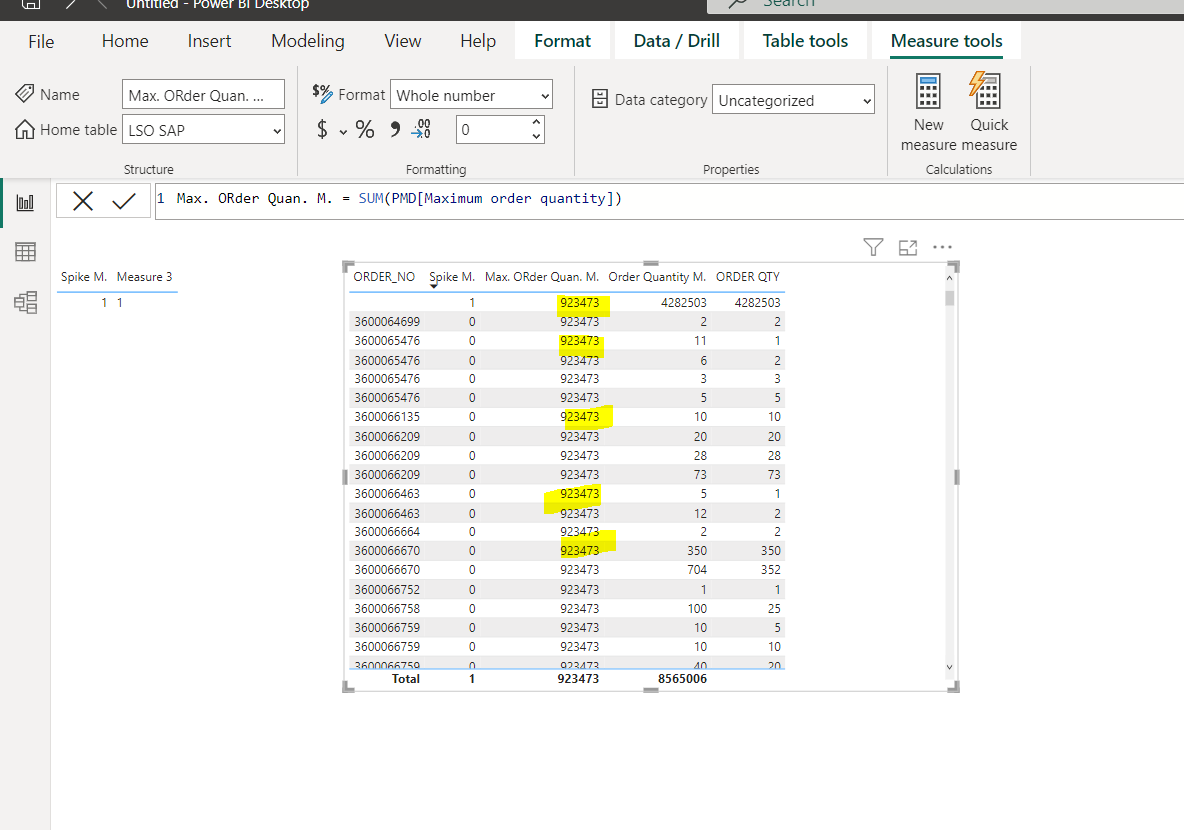Switch to the Data view icon
Viewport: 1184px width, 830px height.
click(25, 252)
